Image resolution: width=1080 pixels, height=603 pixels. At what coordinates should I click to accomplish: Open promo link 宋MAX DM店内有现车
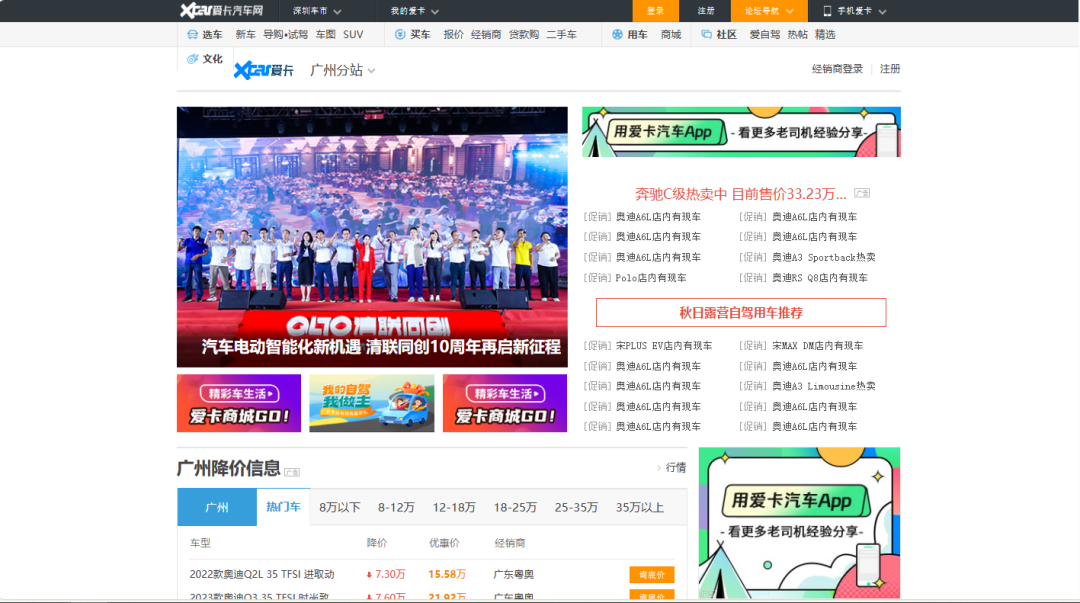817,346
